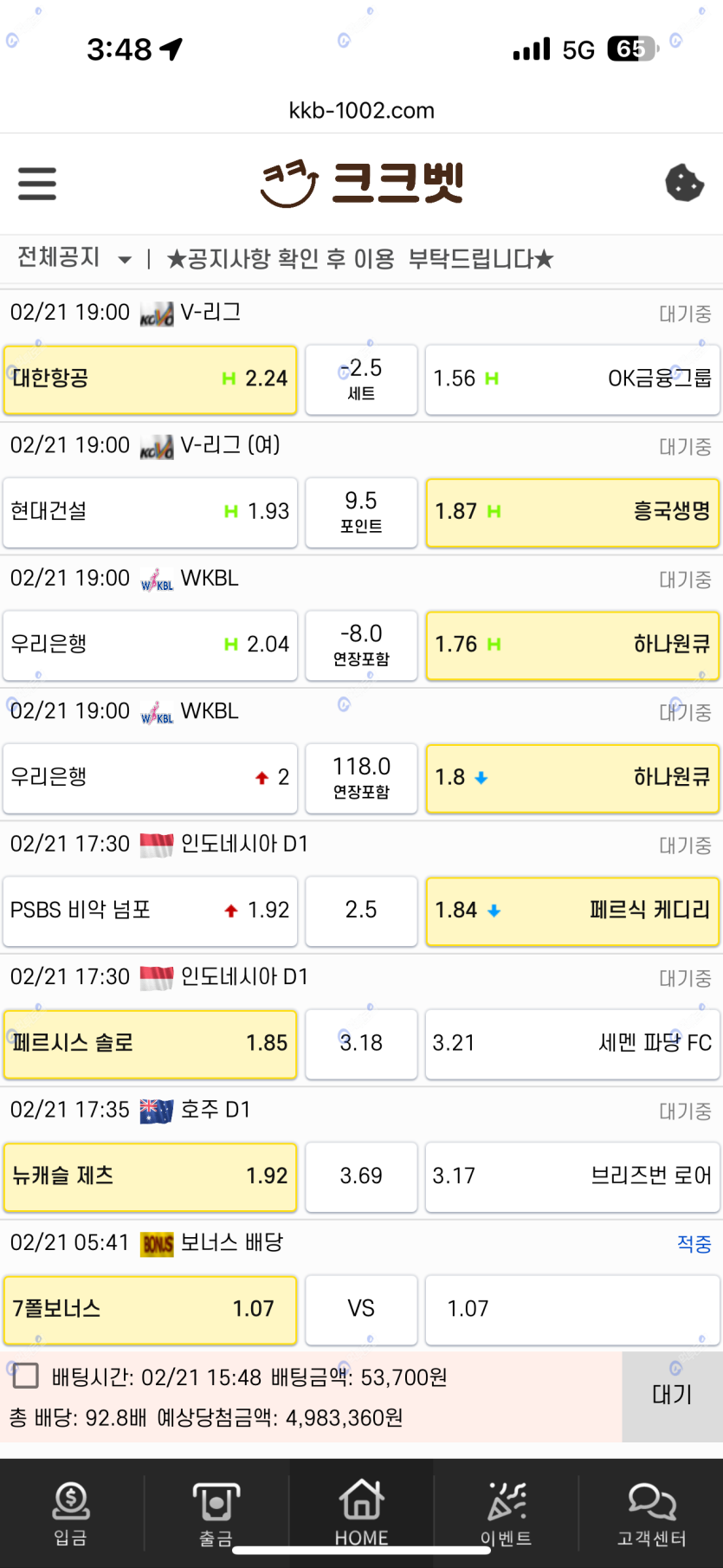Open the 고객센터 support icon
This screenshot has width=723, height=1568.
pyautogui.click(x=651, y=1512)
